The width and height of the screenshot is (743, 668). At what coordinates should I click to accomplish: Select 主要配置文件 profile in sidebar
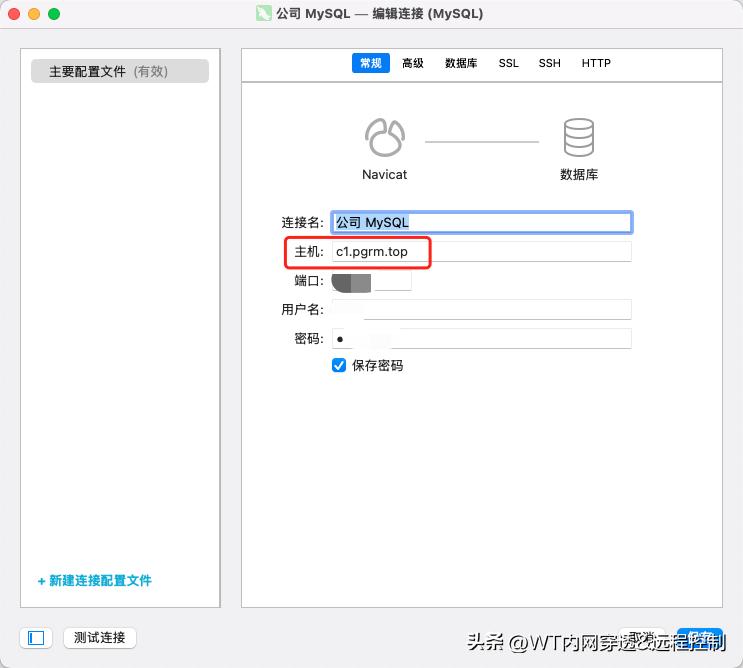120,71
